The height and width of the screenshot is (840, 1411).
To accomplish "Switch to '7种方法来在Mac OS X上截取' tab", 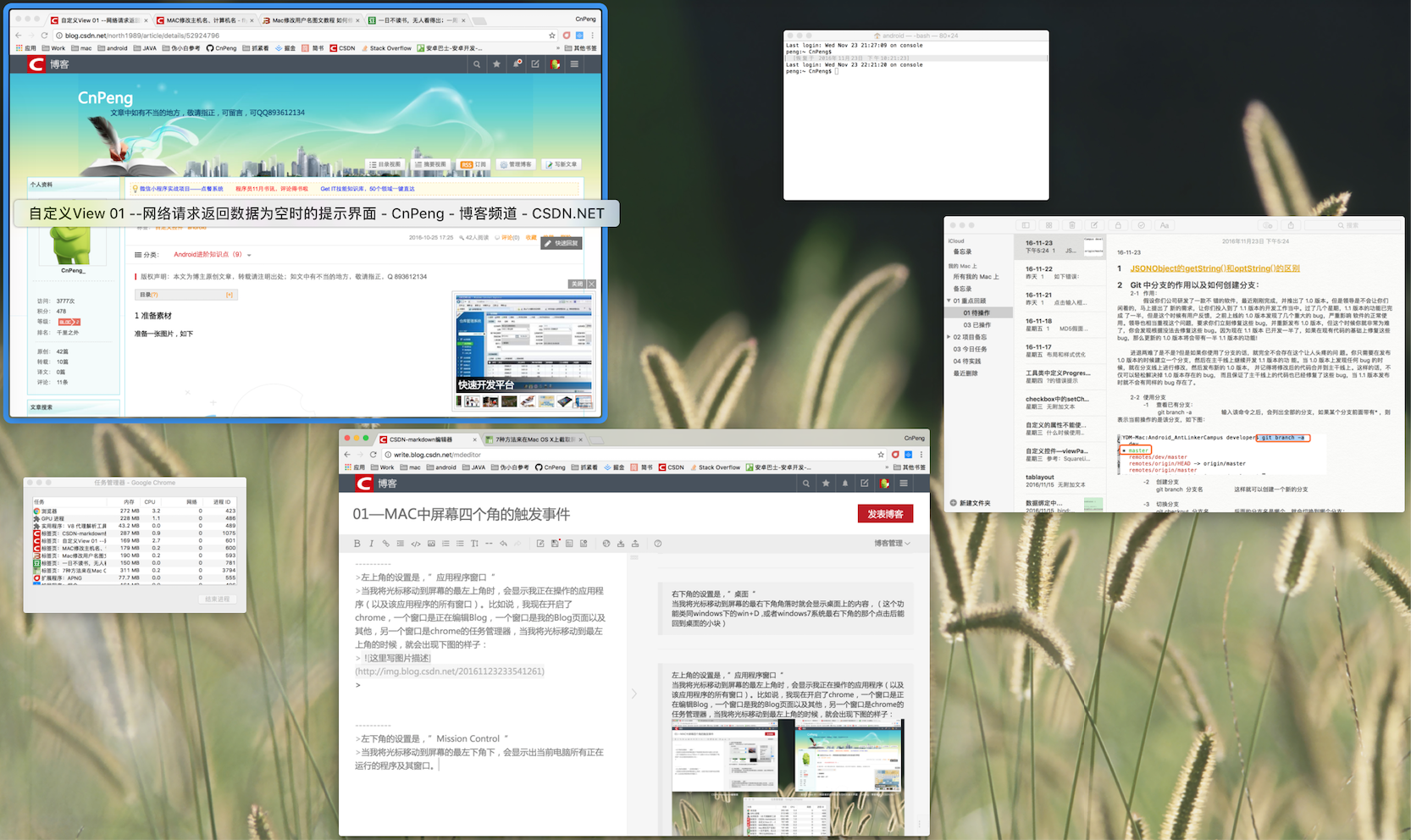I will (x=534, y=439).
